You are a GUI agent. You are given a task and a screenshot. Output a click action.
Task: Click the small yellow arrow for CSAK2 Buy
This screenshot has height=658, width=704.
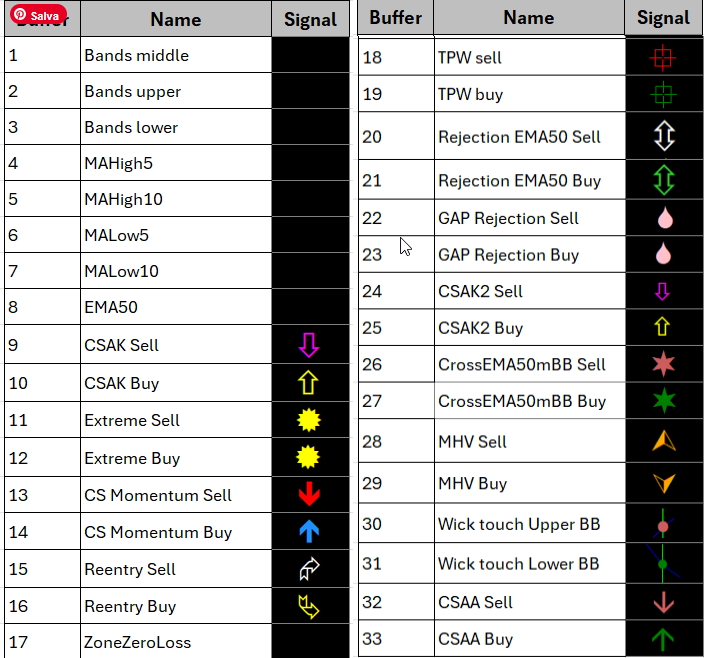tap(662, 326)
